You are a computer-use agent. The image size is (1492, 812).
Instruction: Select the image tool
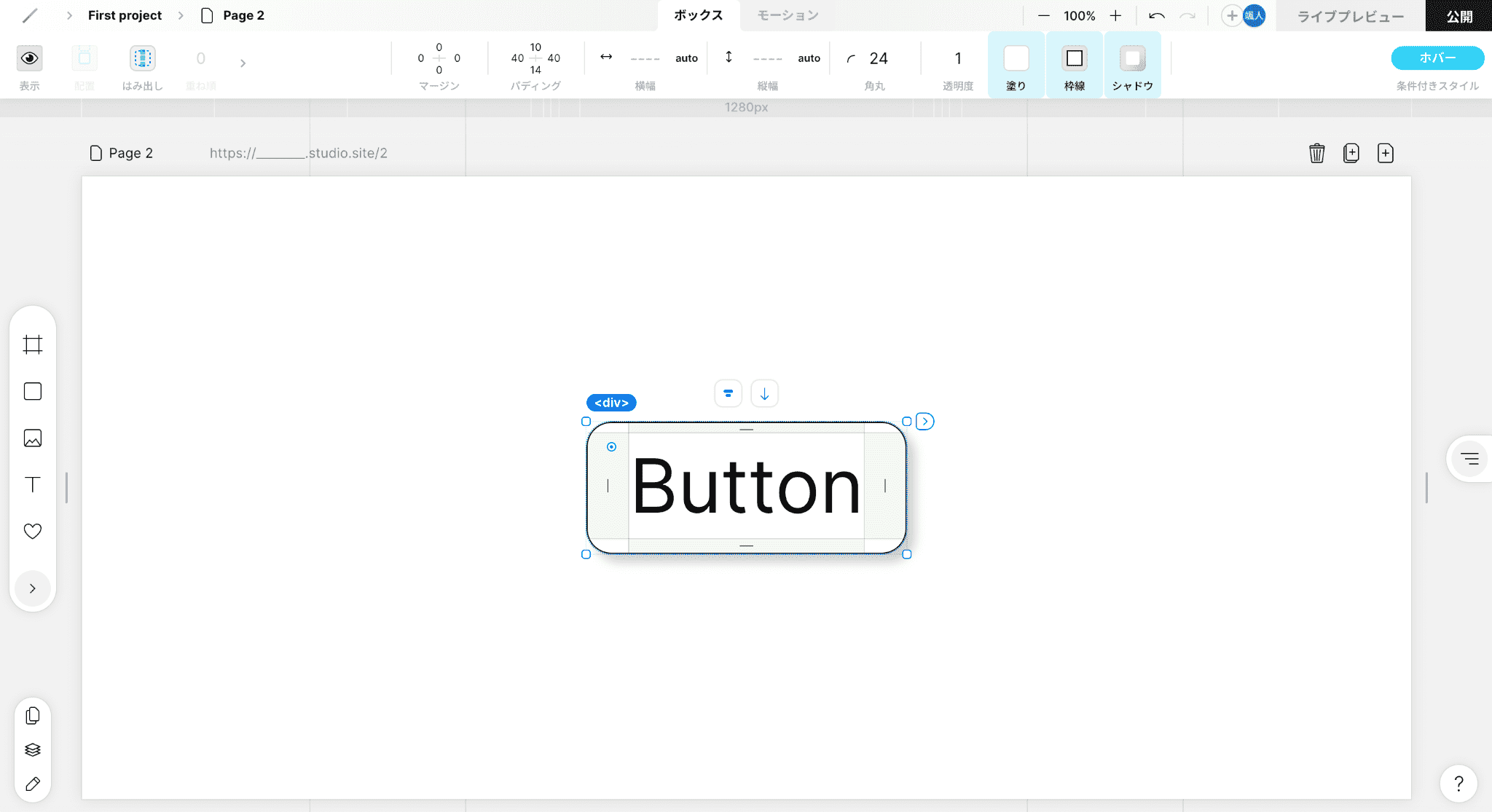pos(33,438)
